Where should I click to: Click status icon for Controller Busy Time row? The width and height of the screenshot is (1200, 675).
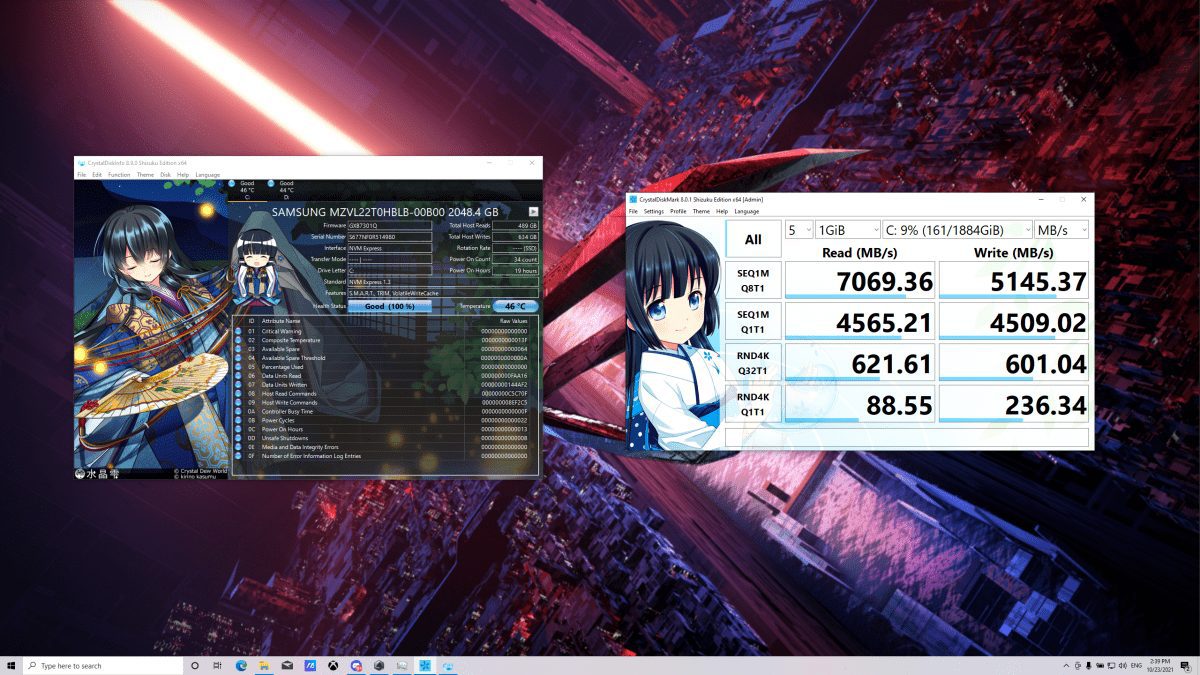tap(238, 411)
